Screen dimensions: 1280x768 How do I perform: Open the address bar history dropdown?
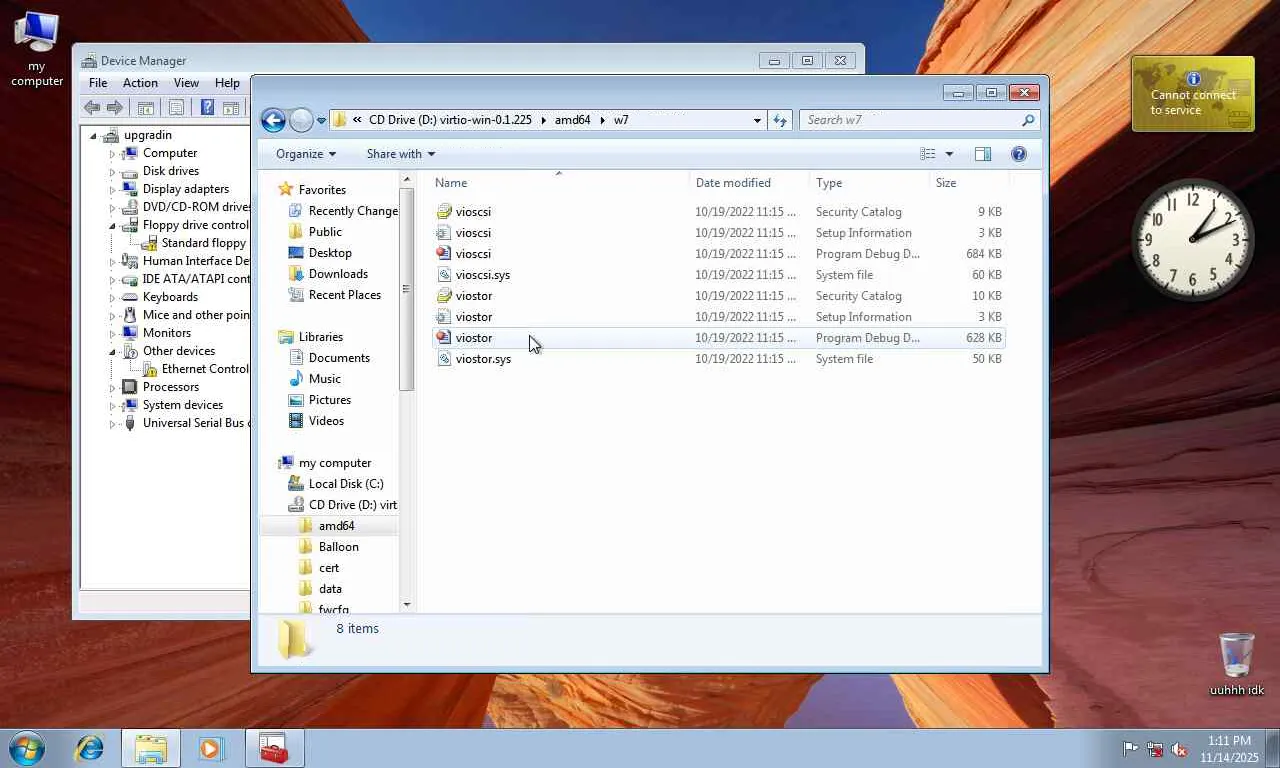tap(757, 120)
